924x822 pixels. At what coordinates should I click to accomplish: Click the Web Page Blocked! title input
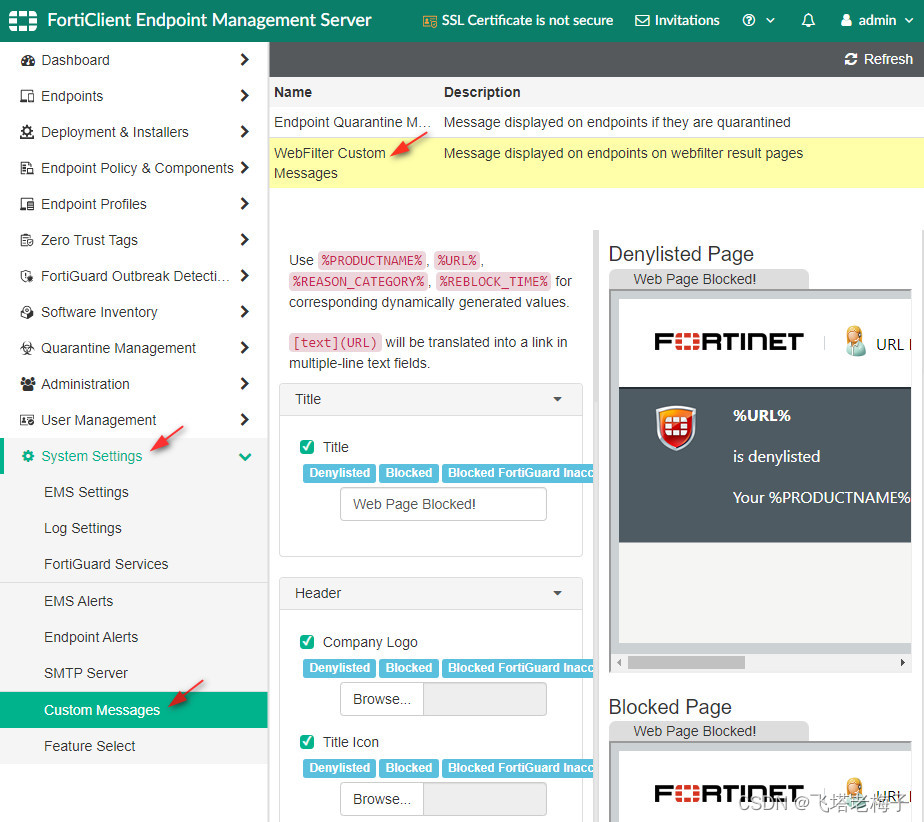443,504
